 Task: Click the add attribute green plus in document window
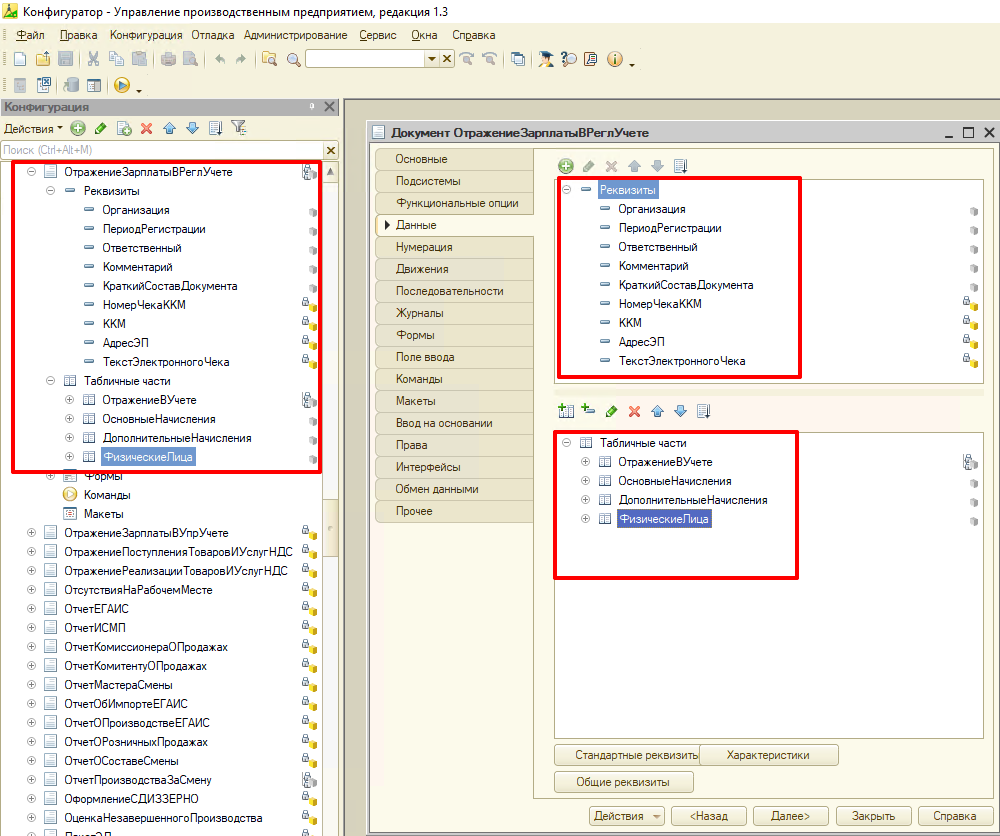566,166
